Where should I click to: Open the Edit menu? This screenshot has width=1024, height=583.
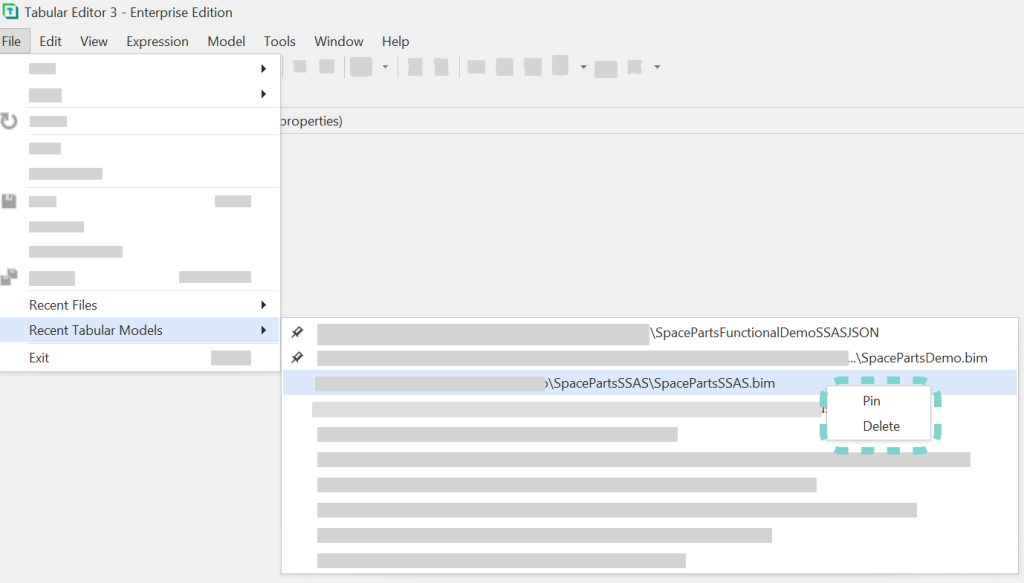pyautogui.click(x=50, y=41)
